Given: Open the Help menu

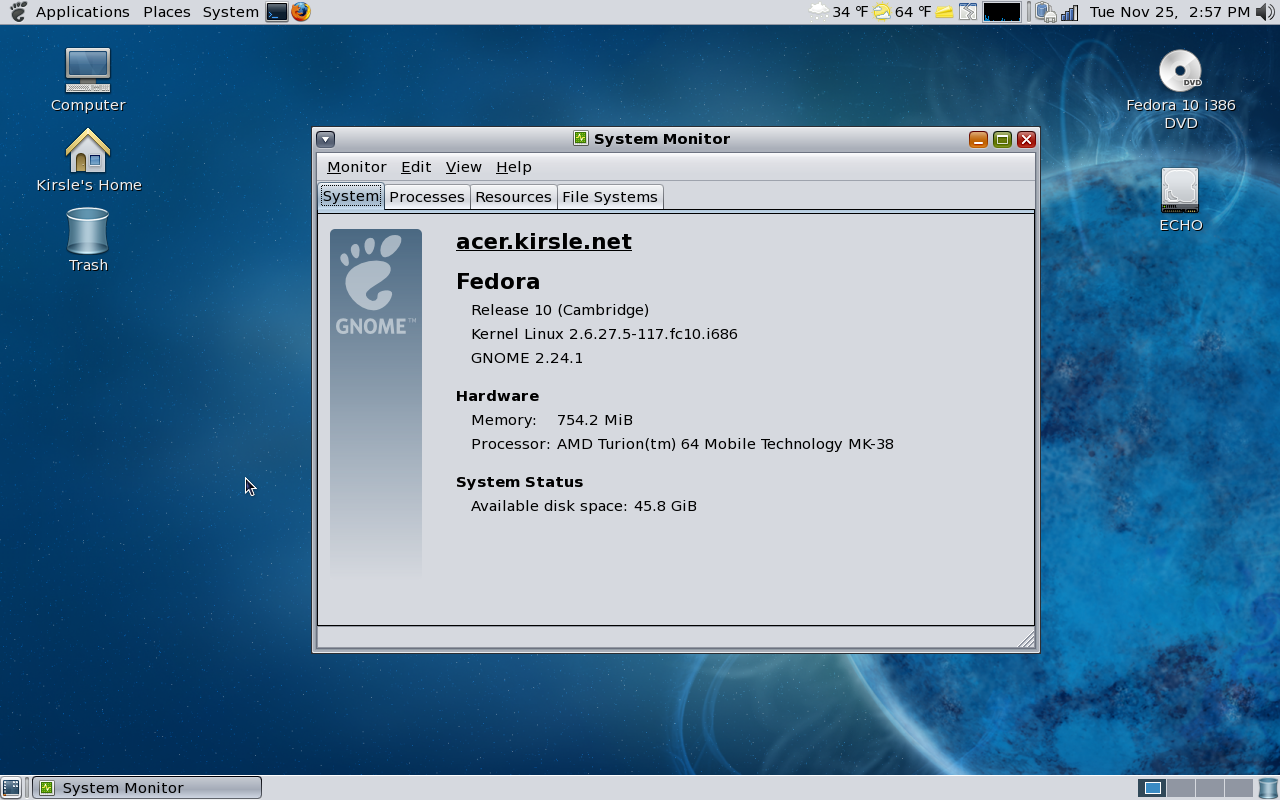Looking at the screenshot, I should [x=514, y=167].
